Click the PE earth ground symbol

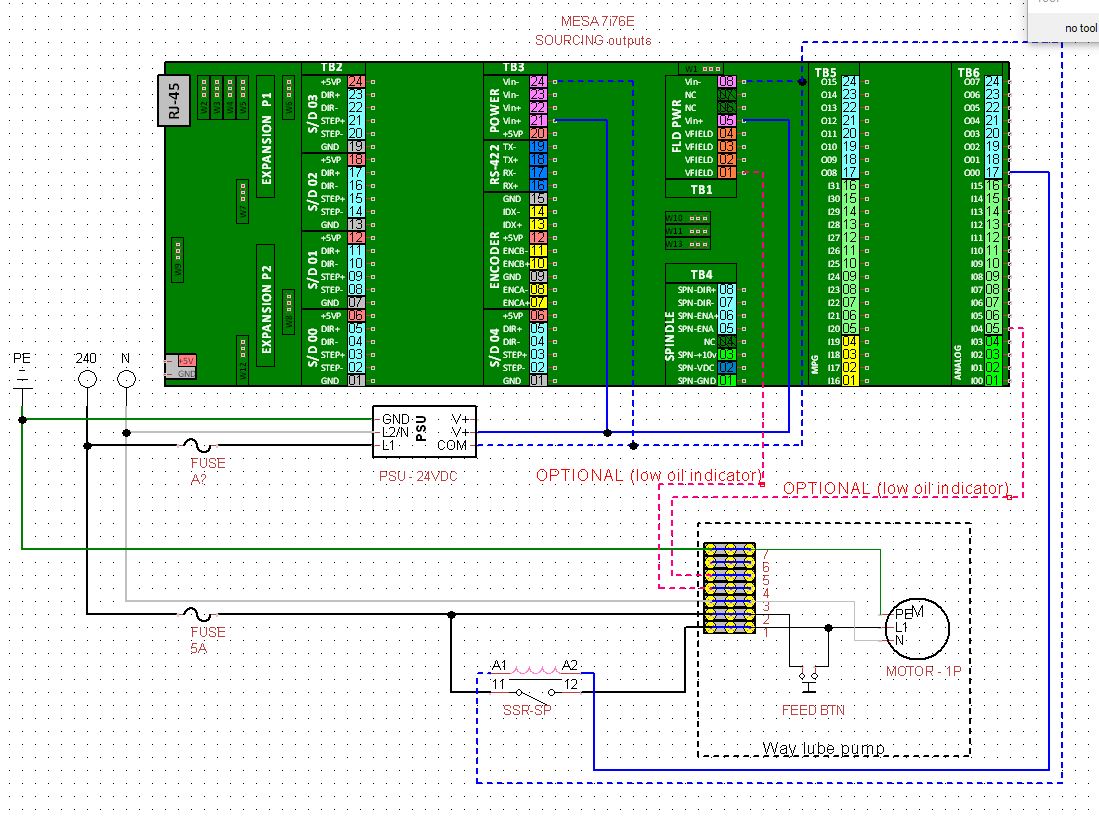pos(22,379)
